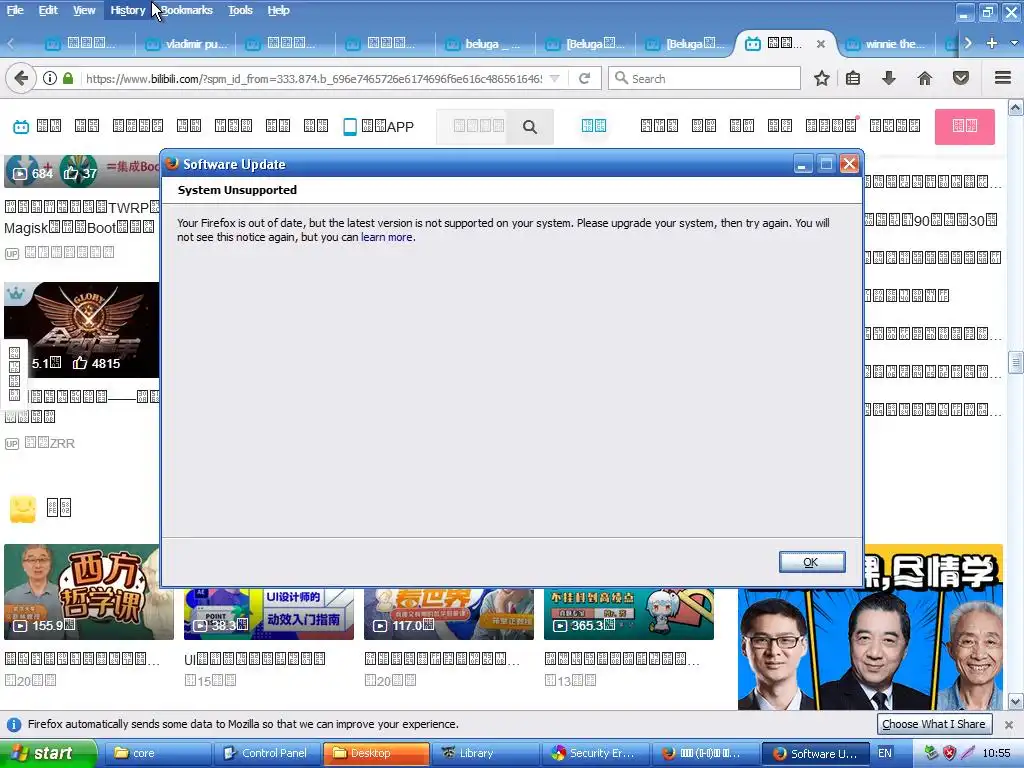Click the green padlock security icon

[x=68, y=78]
